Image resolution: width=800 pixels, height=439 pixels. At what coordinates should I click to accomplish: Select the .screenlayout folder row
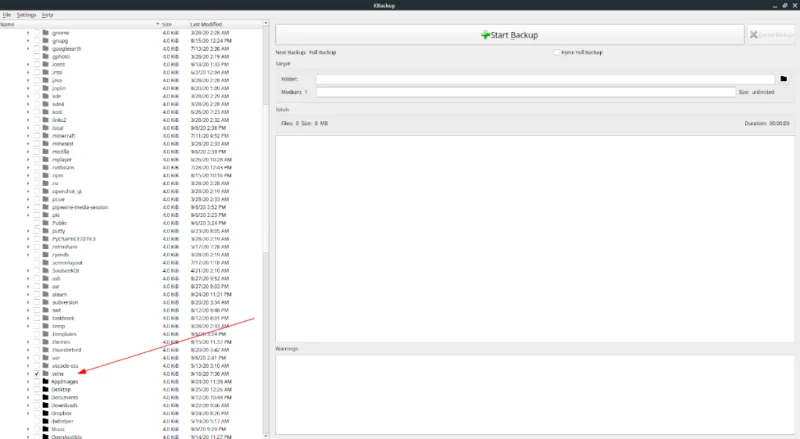click(x=131, y=263)
